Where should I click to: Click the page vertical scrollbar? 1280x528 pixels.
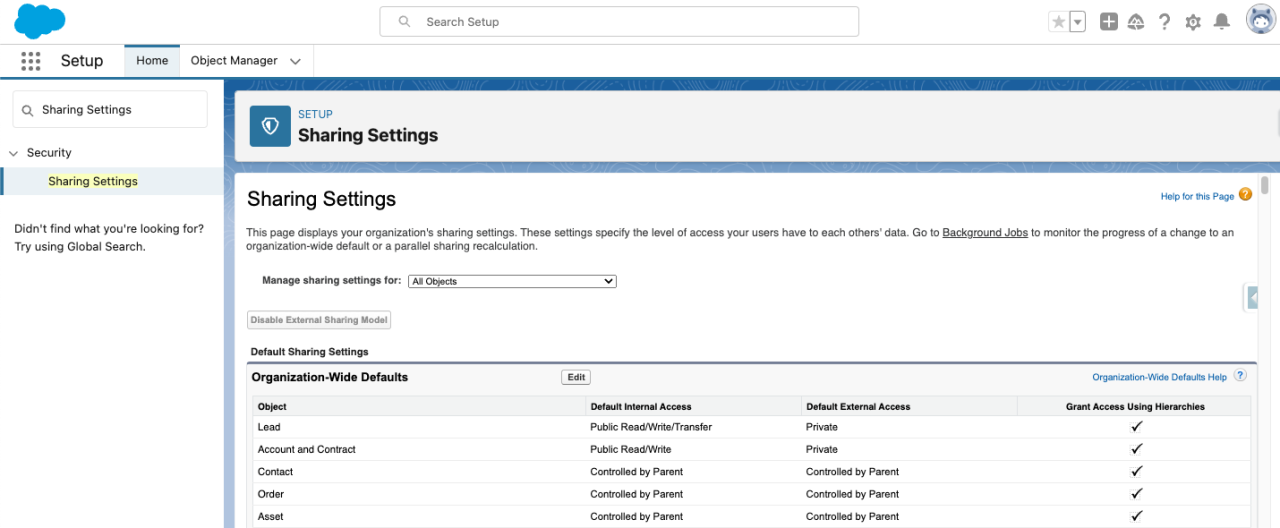tap(1265, 185)
